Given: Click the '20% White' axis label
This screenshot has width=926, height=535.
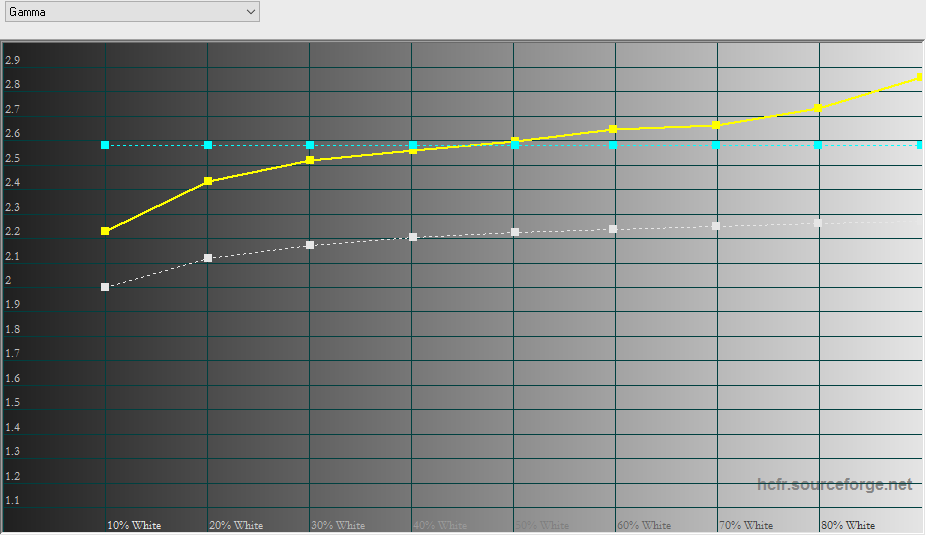Looking at the screenshot, I should click(236, 525).
